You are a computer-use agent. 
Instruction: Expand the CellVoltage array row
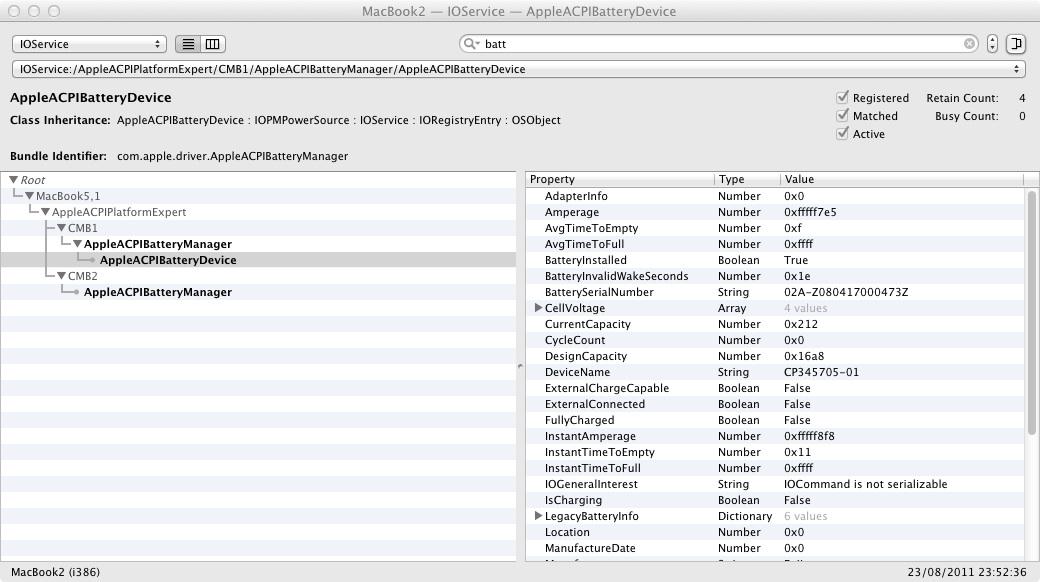[539, 308]
